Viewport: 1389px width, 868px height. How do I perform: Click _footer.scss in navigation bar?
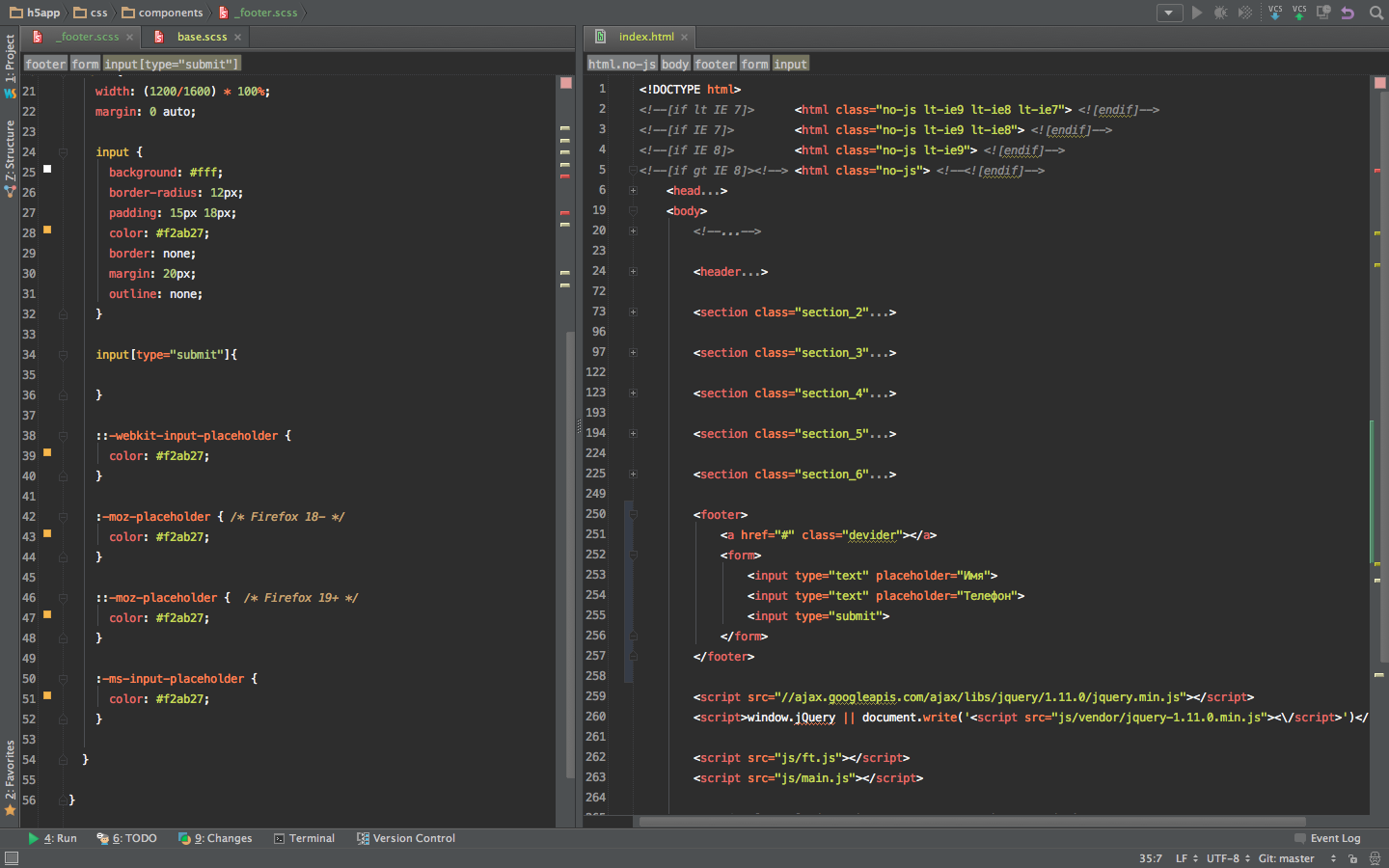point(259,13)
